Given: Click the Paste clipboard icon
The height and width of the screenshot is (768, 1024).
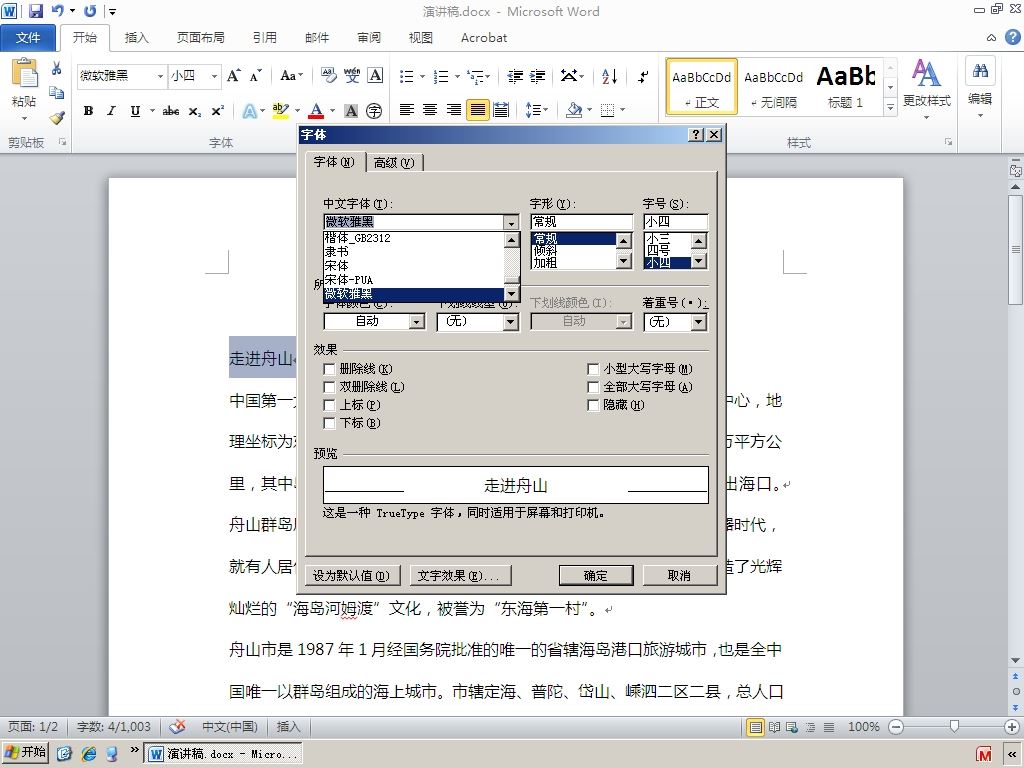Looking at the screenshot, I should point(25,73).
